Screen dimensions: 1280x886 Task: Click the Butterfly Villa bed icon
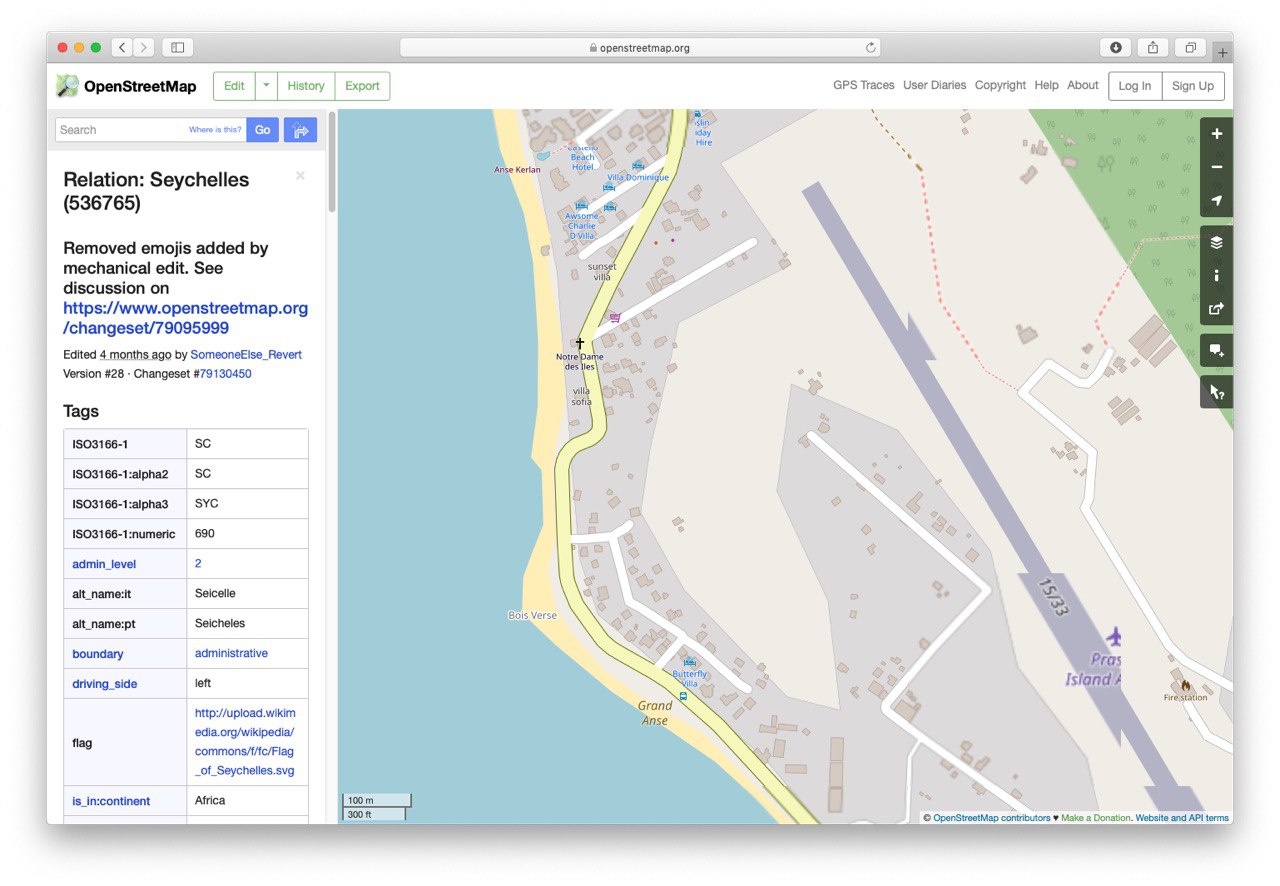[x=689, y=662]
